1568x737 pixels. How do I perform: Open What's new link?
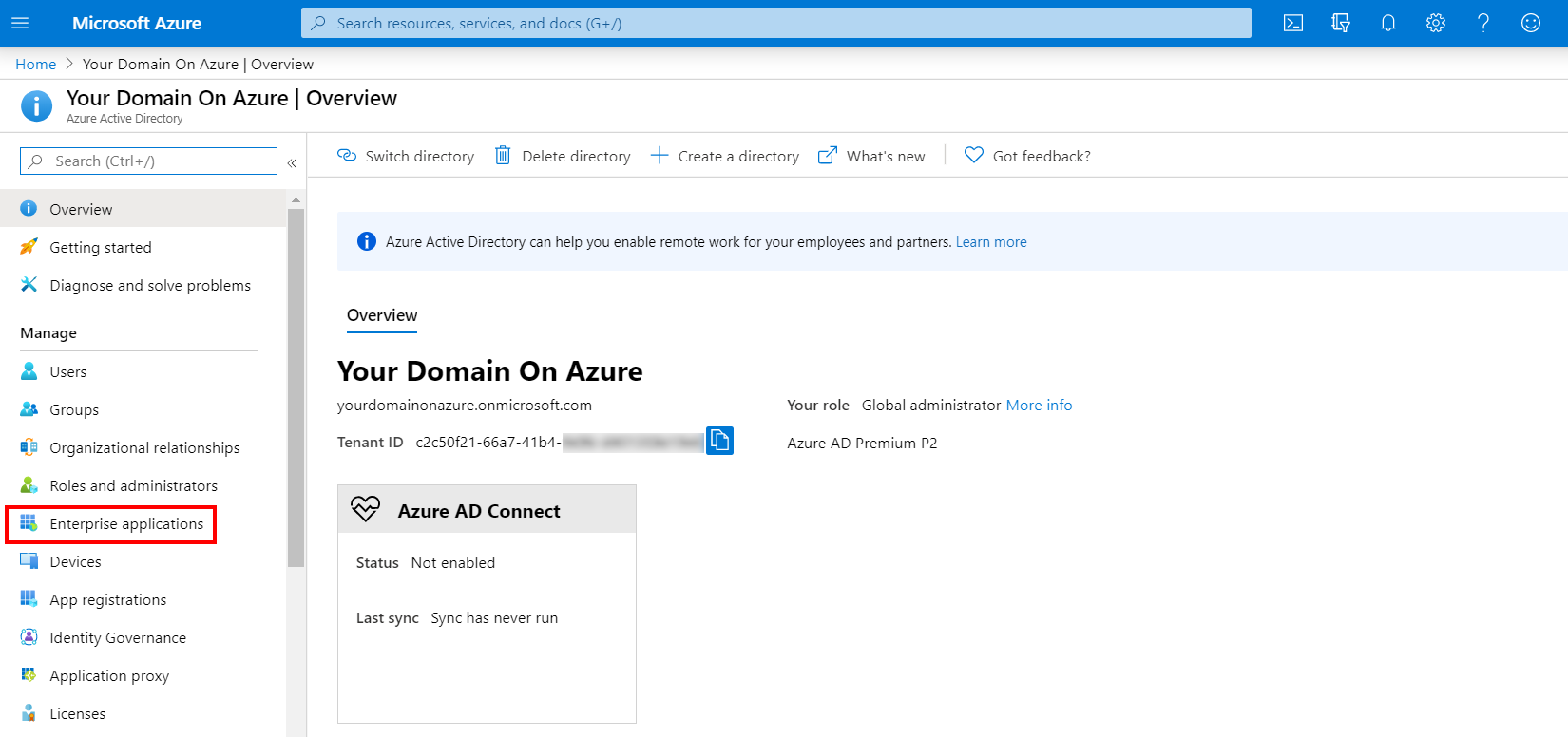click(871, 156)
